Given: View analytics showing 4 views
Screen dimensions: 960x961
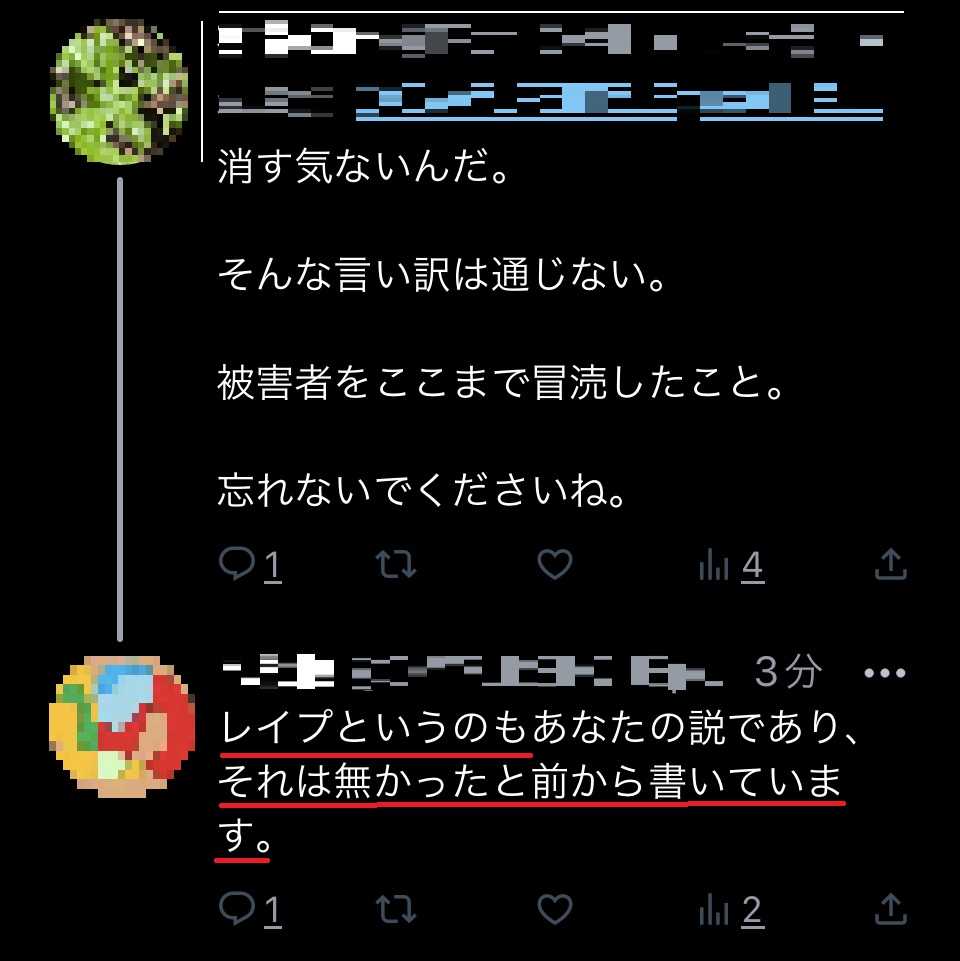Looking at the screenshot, I should [x=731, y=564].
